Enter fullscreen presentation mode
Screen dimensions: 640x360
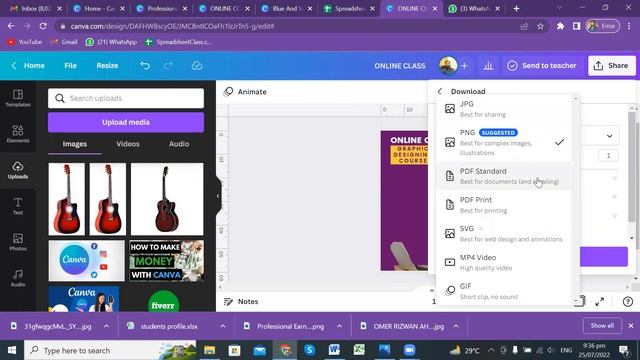(x=600, y=302)
